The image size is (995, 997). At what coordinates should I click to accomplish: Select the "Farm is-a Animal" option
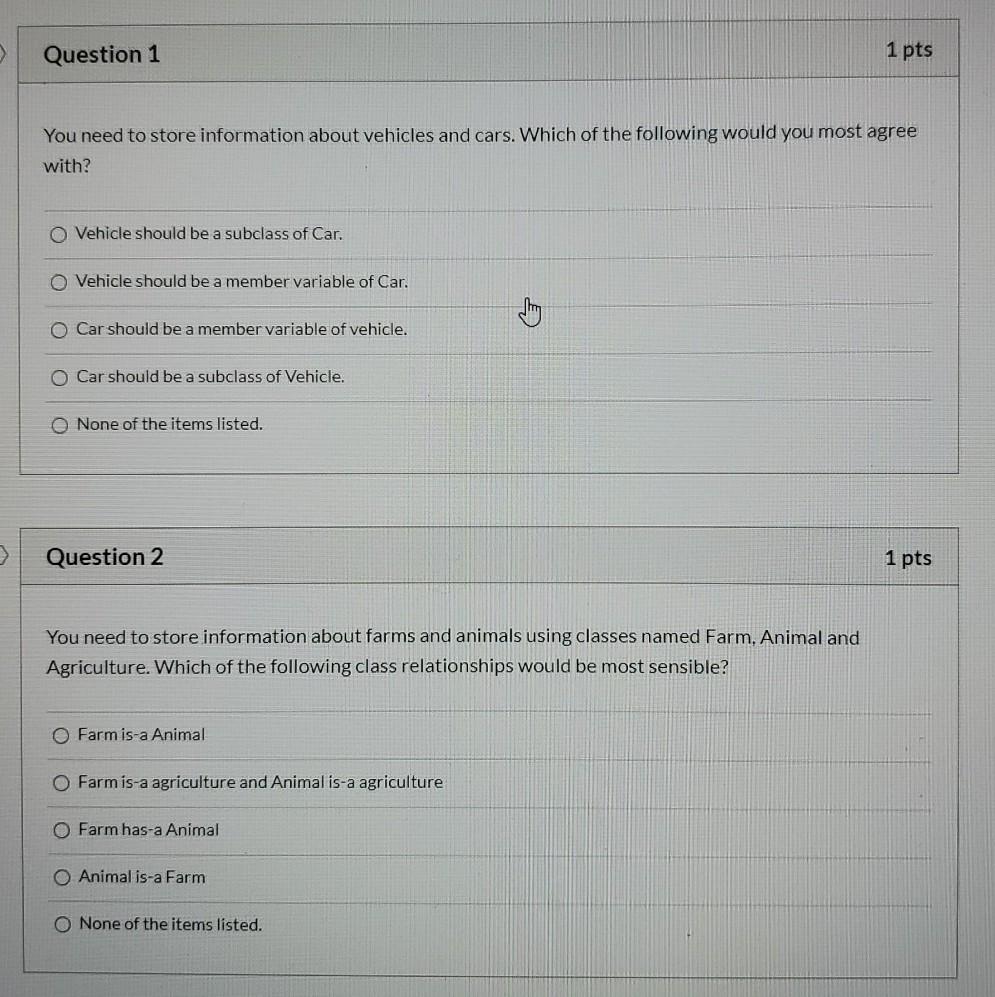(61, 734)
